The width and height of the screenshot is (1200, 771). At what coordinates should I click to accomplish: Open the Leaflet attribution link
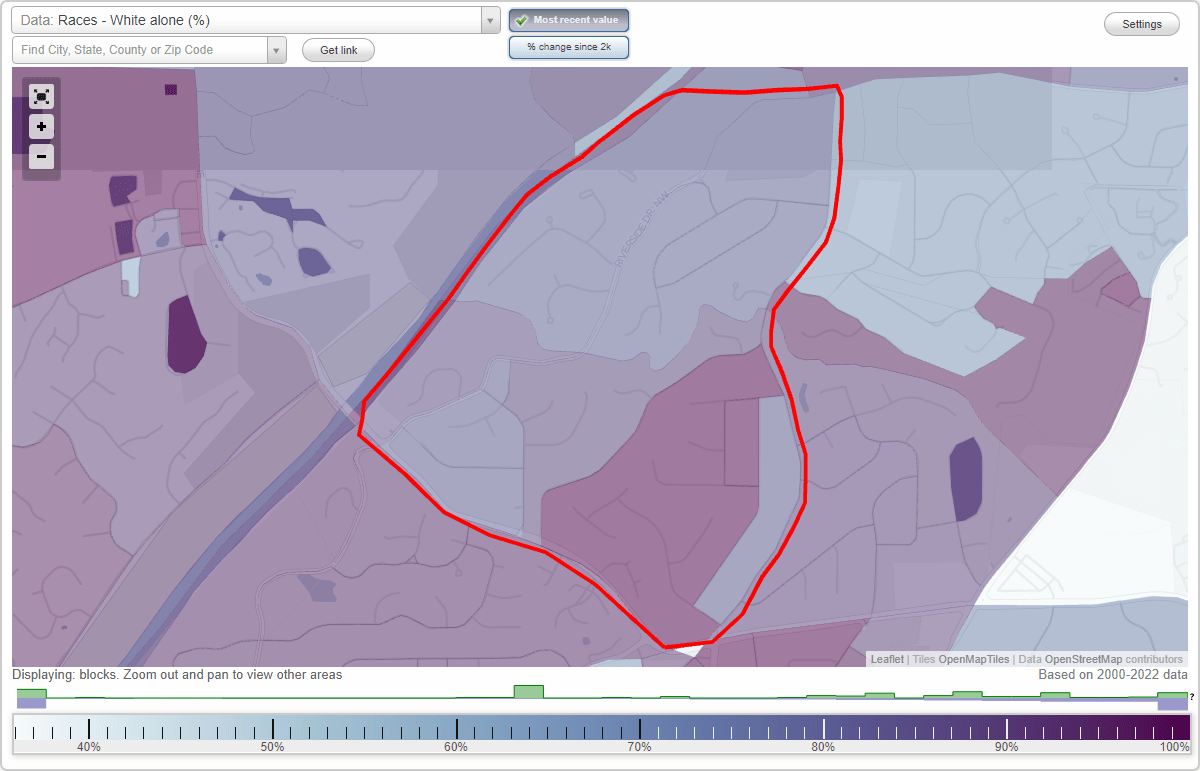887,659
